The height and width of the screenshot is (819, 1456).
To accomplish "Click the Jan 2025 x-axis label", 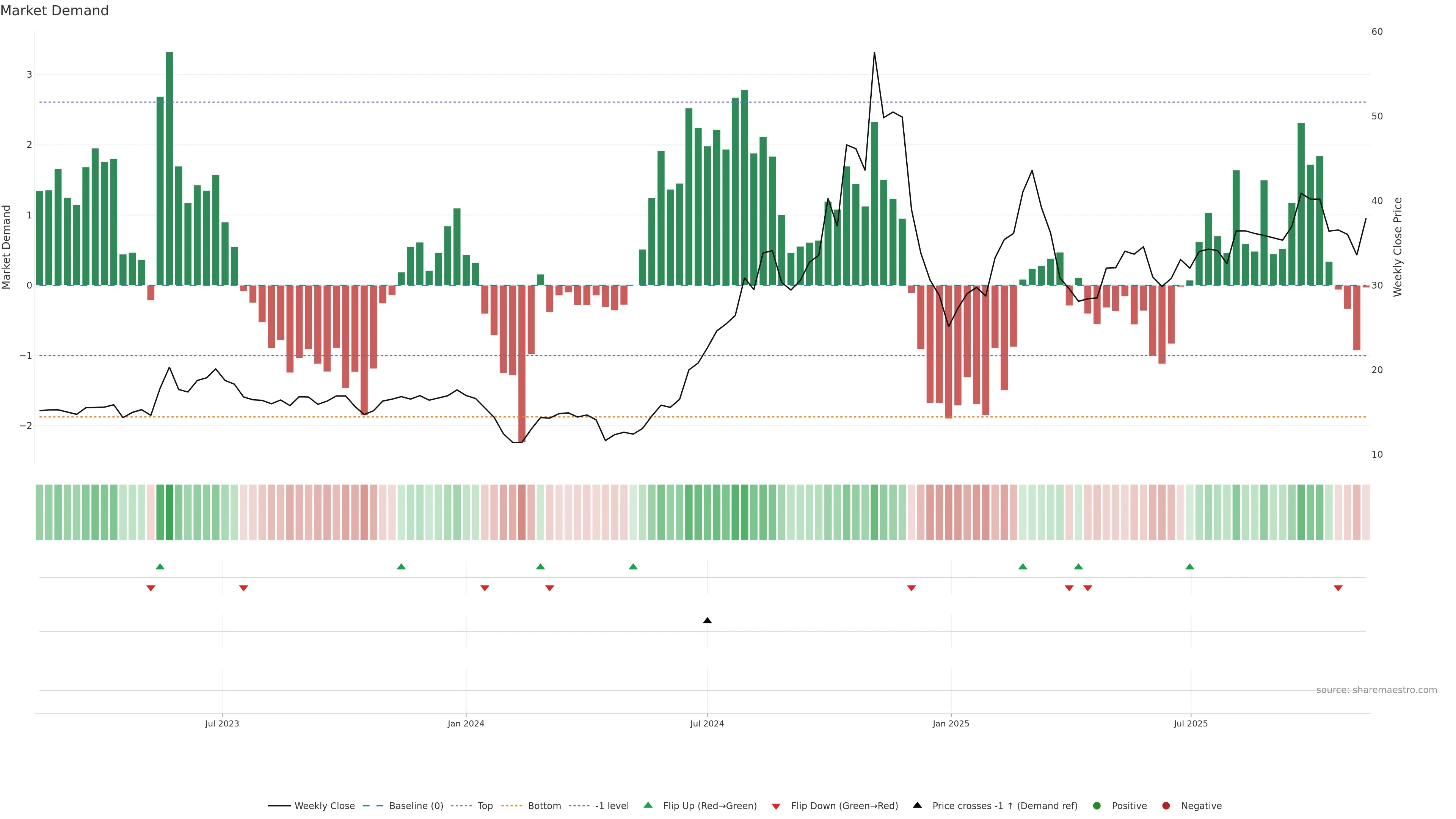I will click(951, 723).
